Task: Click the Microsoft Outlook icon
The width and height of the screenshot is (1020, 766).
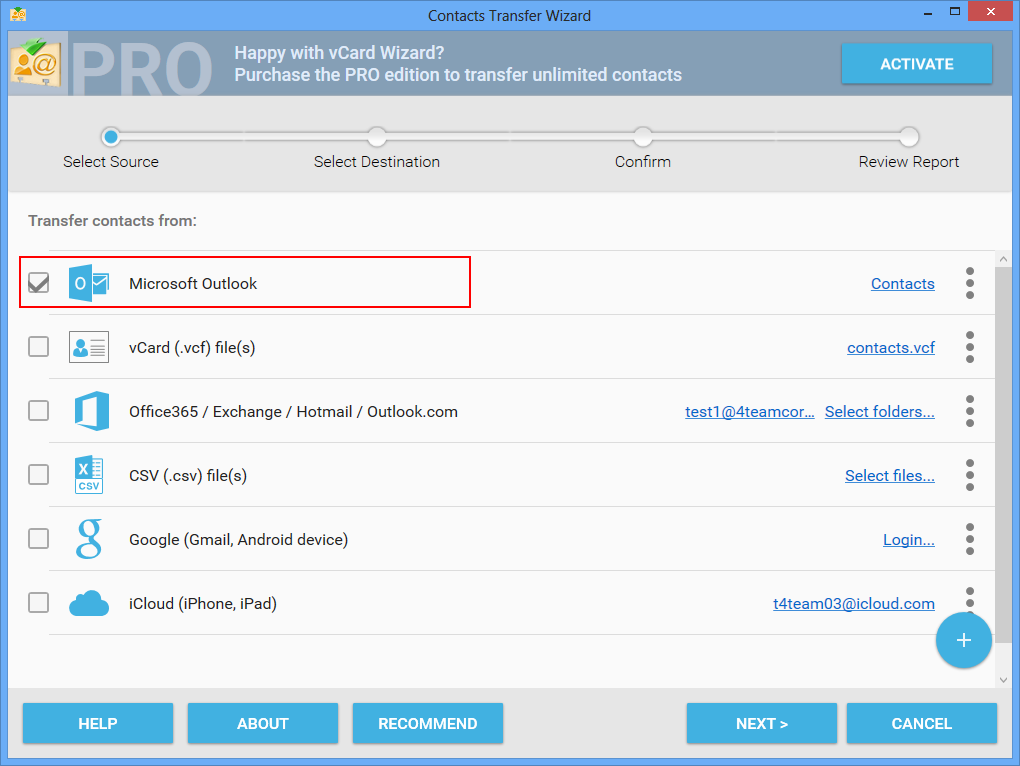Action: point(89,283)
